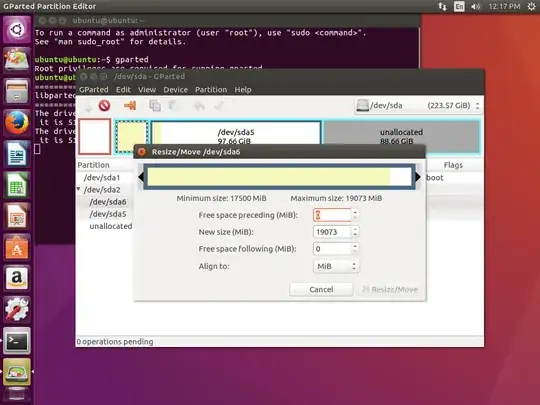The height and width of the screenshot is (405, 540).
Task: Click the Flags column header
Action: 453,165
